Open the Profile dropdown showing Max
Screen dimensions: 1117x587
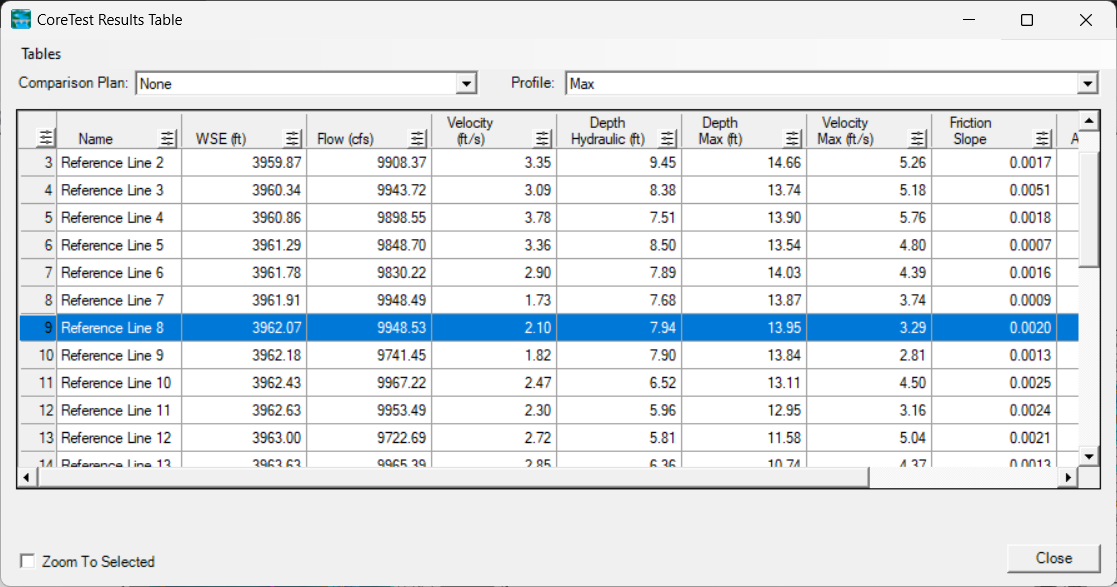pos(1087,84)
